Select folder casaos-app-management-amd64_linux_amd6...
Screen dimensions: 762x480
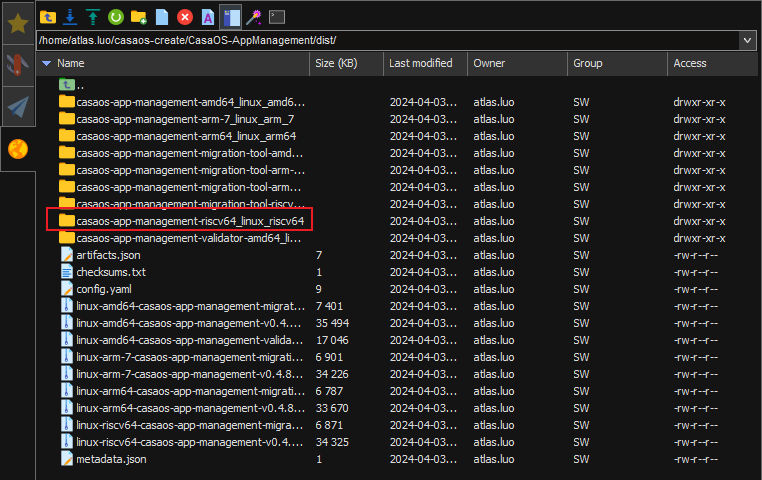tap(190, 103)
